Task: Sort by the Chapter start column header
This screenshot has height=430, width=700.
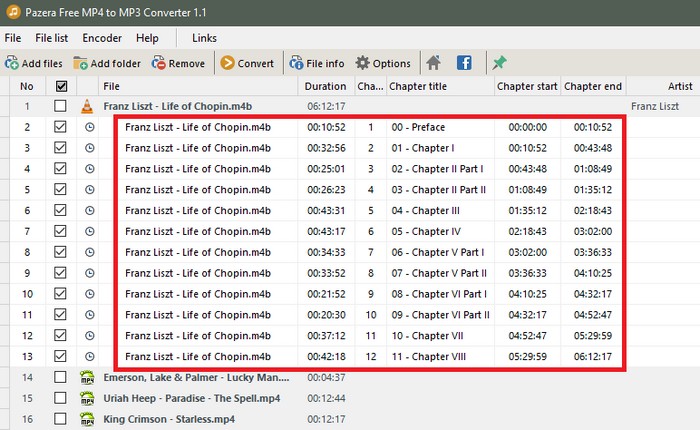Action: (527, 86)
